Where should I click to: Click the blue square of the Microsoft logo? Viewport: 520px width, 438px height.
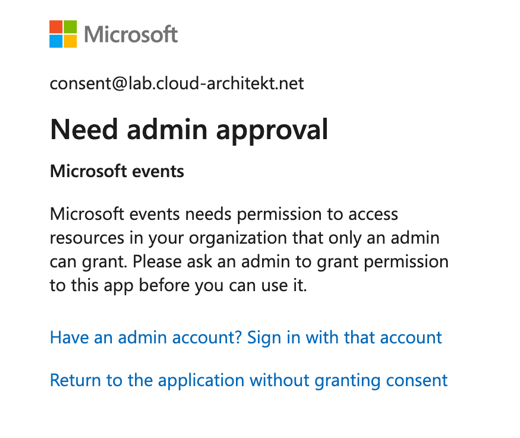tap(56, 41)
